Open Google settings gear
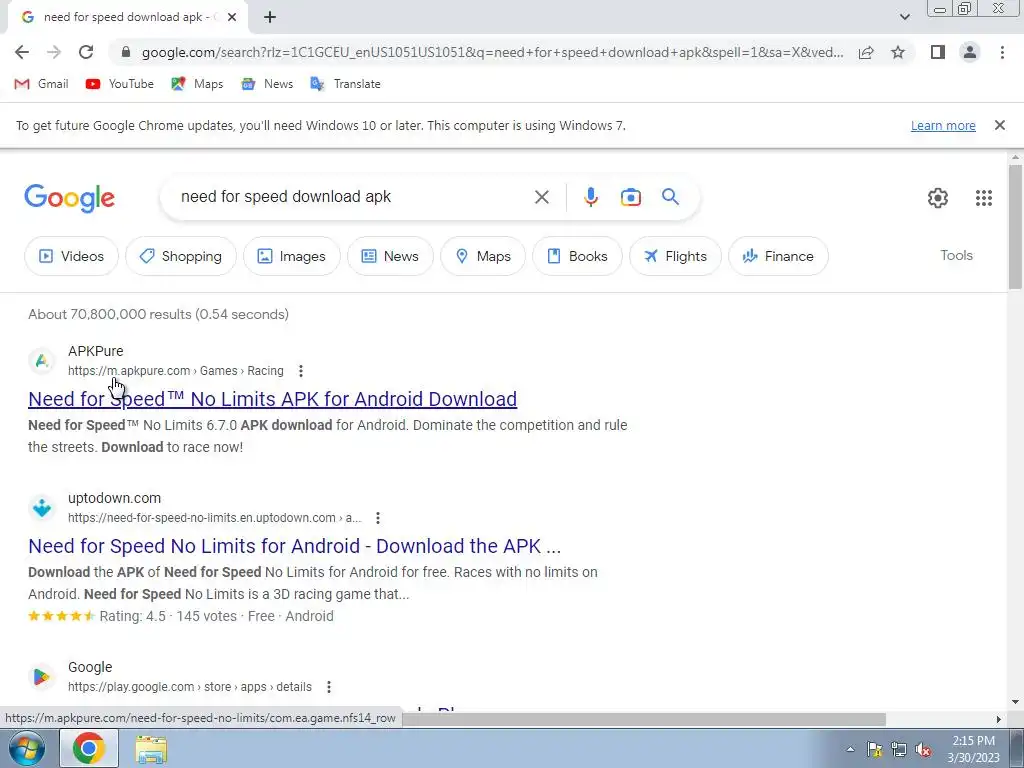The height and width of the screenshot is (768, 1024). click(x=938, y=197)
